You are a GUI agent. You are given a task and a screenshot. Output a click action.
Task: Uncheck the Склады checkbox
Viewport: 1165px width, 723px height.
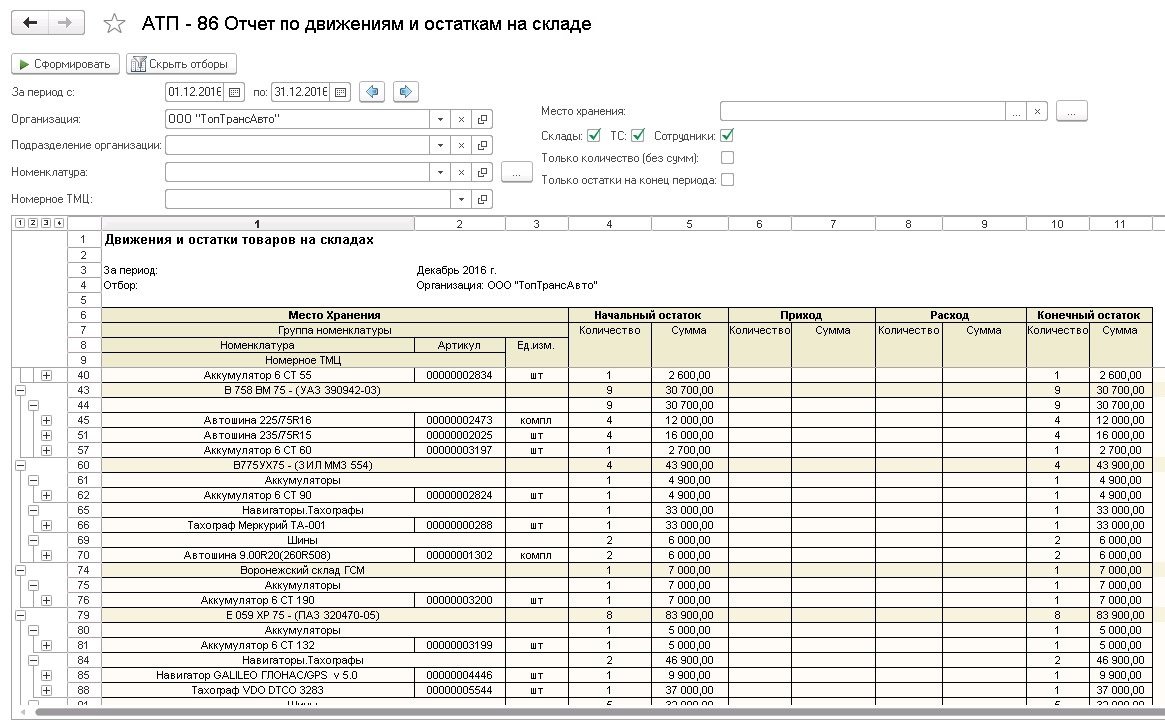pyautogui.click(x=594, y=135)
